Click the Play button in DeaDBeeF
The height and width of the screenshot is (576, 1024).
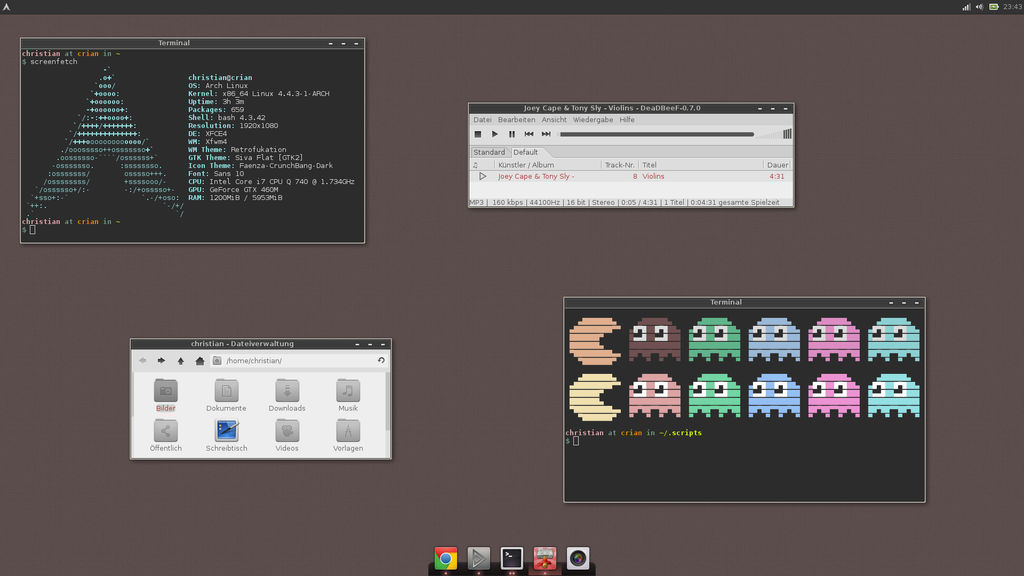pyautogui.click(x=494, y=134)
